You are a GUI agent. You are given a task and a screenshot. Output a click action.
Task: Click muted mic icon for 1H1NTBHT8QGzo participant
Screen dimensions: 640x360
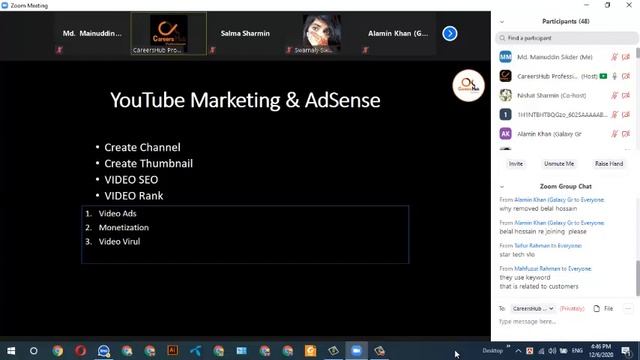[x=614, y=115]
